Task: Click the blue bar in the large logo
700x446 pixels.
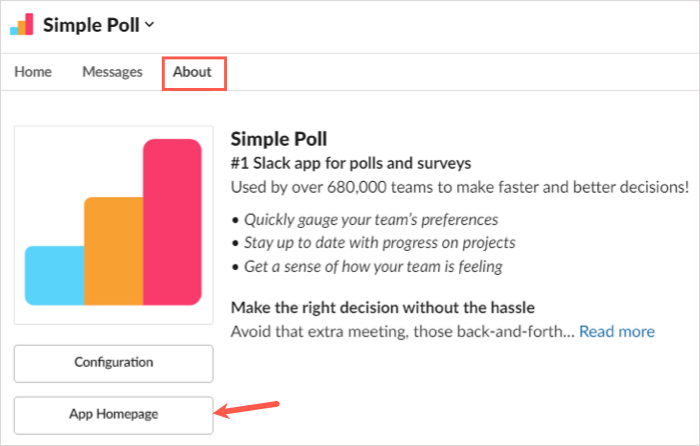Action: pyautogui.click(x=54, y=275)
